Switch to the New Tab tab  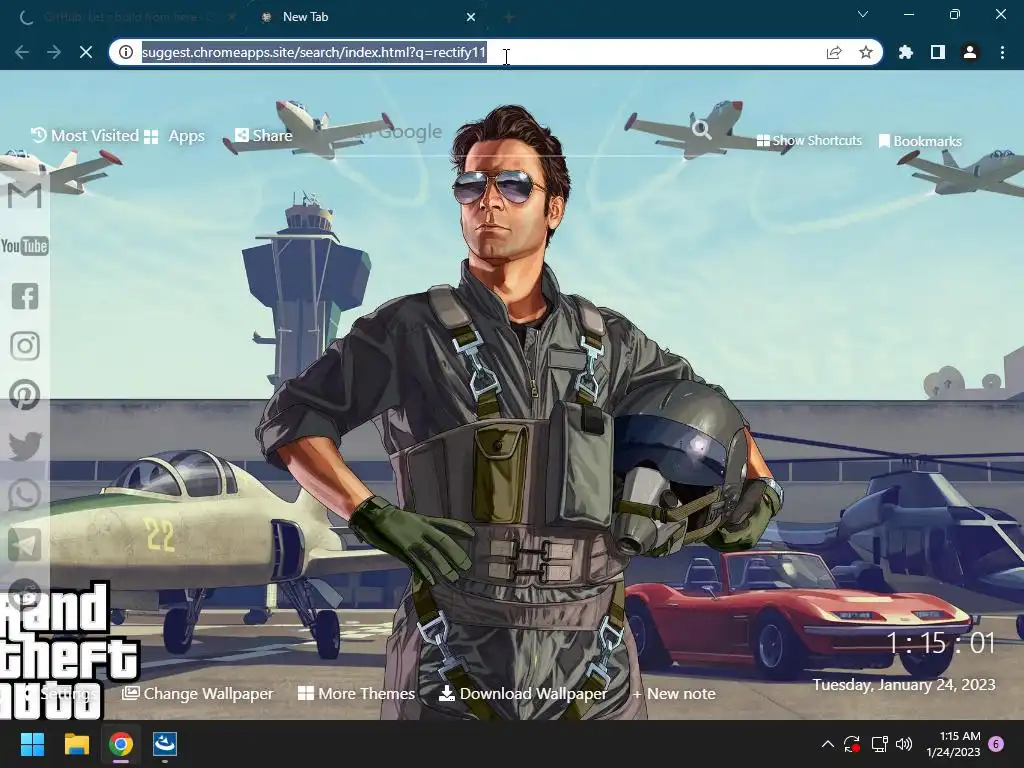click(366, 17)
